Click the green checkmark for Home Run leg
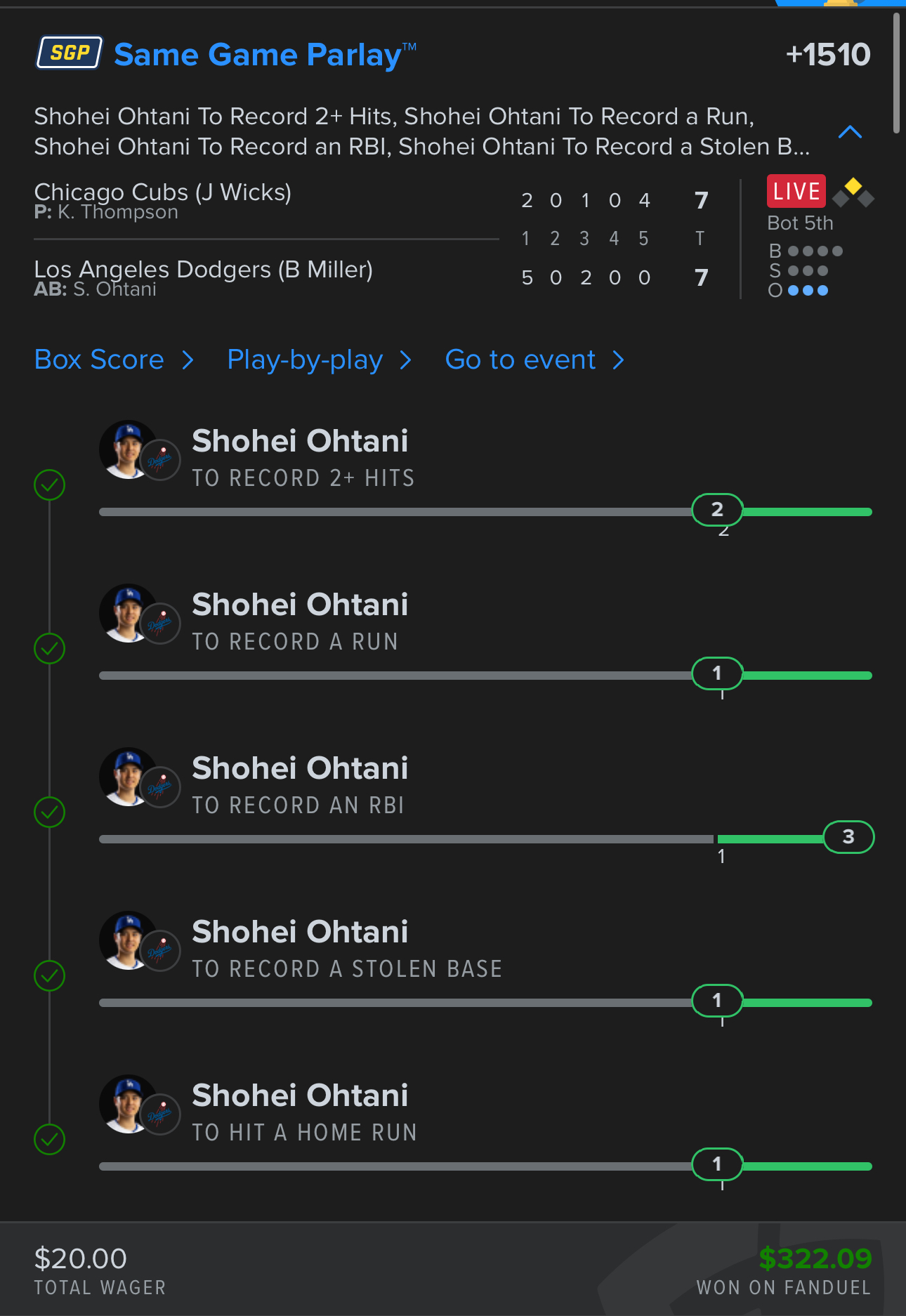906x1316 pixels. pos(50,1139)
